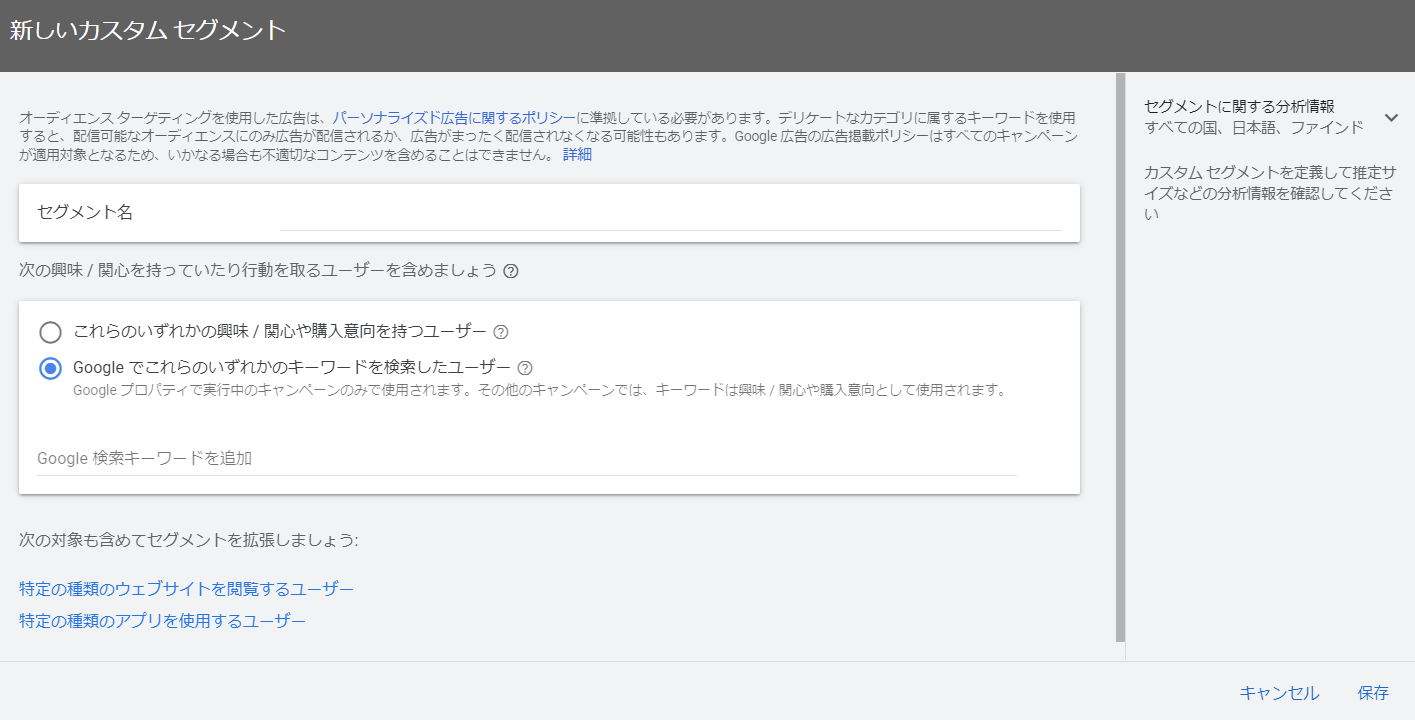Click 次の対象も含めてセグメントを拡張しましょう text
The width and height of the screenshot is (1415, 720).
point(188,540)
